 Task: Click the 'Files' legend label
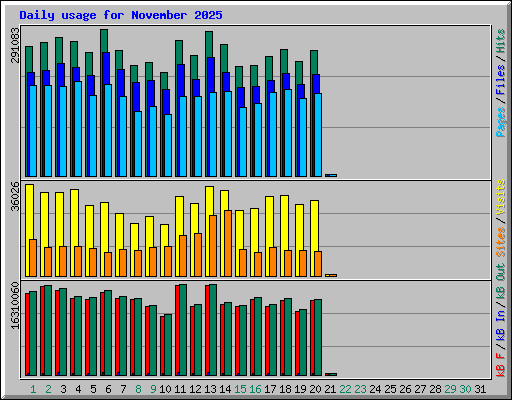(501, 80)
